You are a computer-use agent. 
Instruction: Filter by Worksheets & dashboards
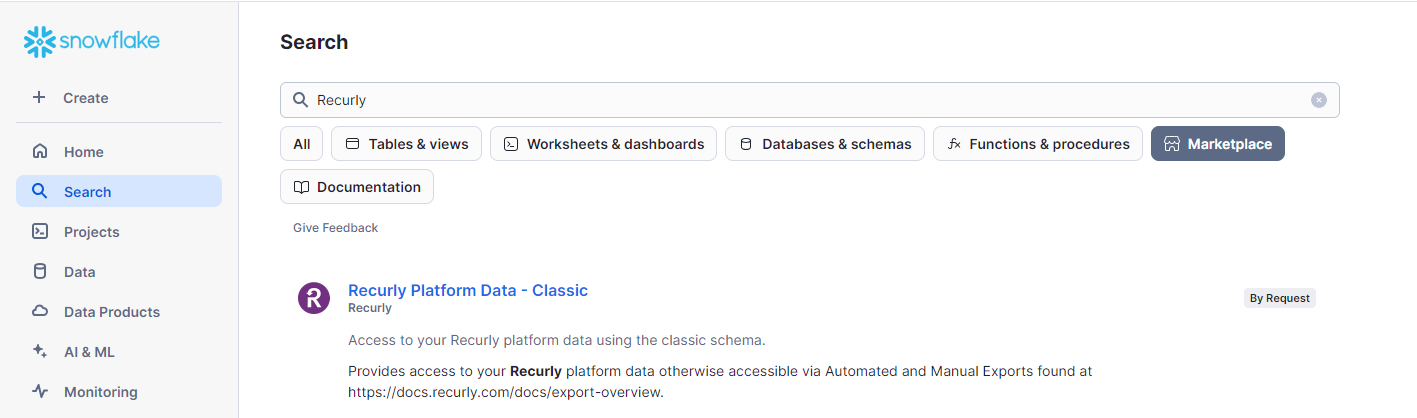pyautogui.click(x=604, y=144)
